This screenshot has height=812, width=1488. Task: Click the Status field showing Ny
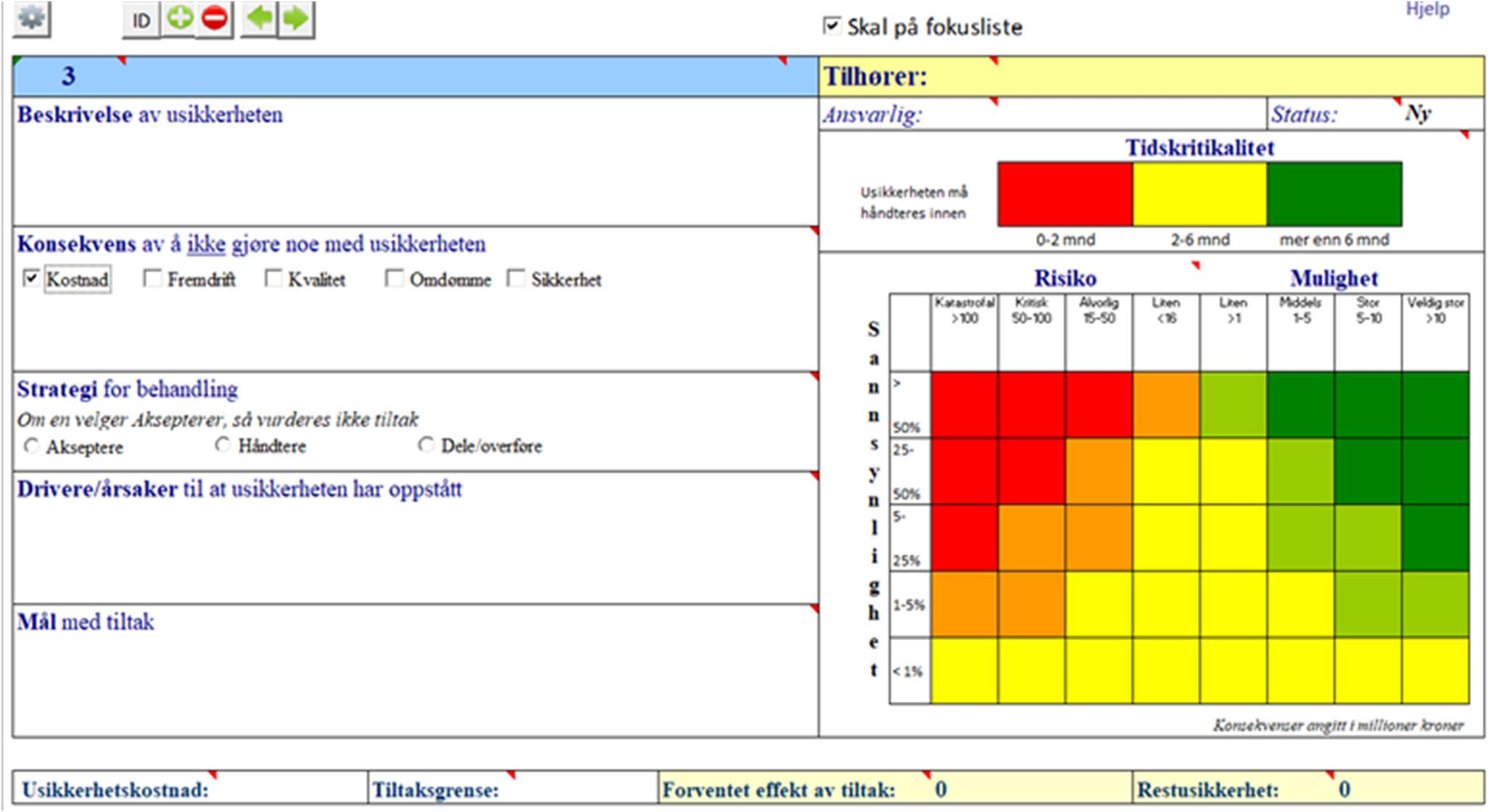click(1418, 114)
